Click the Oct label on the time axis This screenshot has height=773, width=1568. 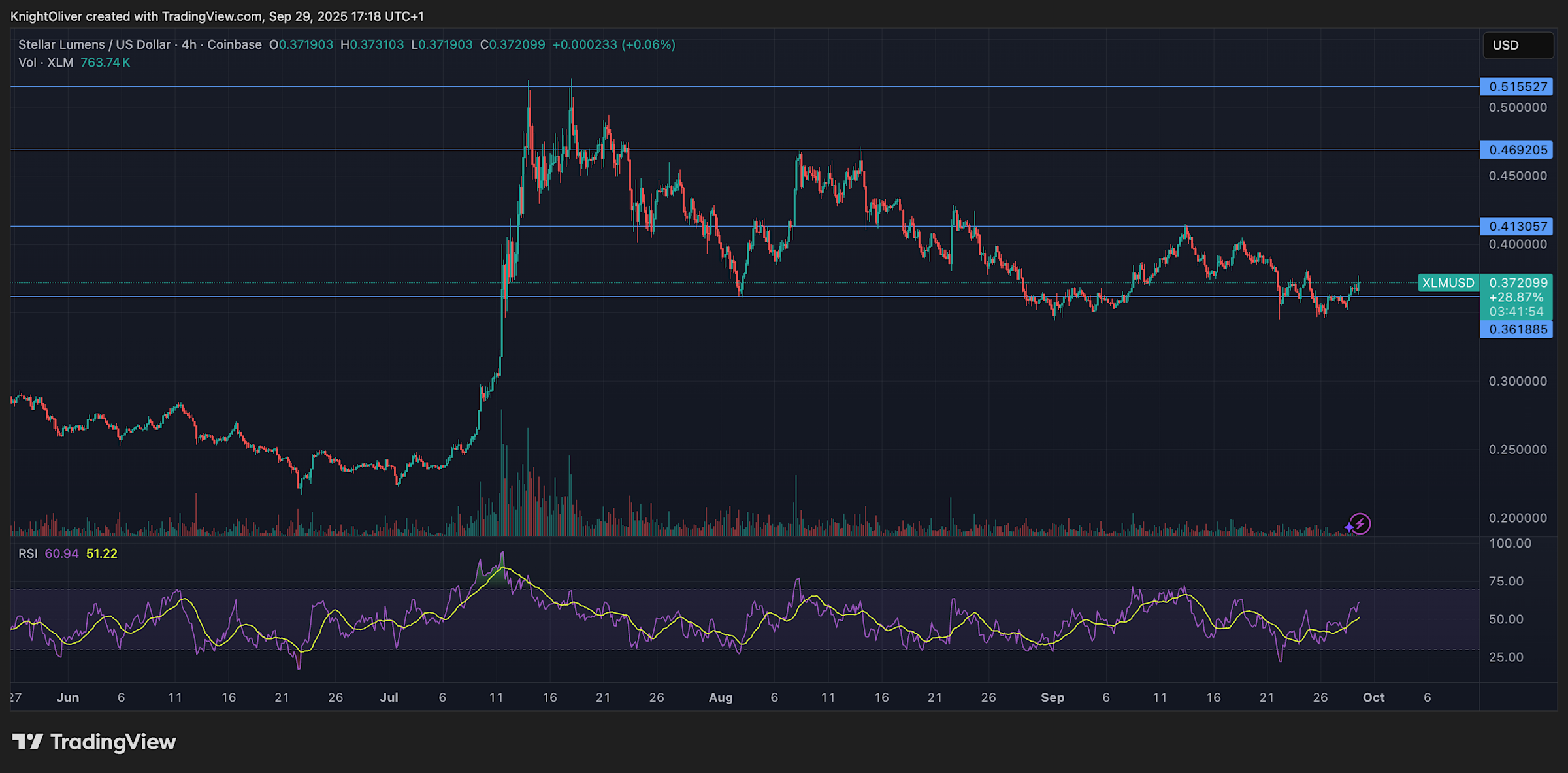(x=1373, y=697)
